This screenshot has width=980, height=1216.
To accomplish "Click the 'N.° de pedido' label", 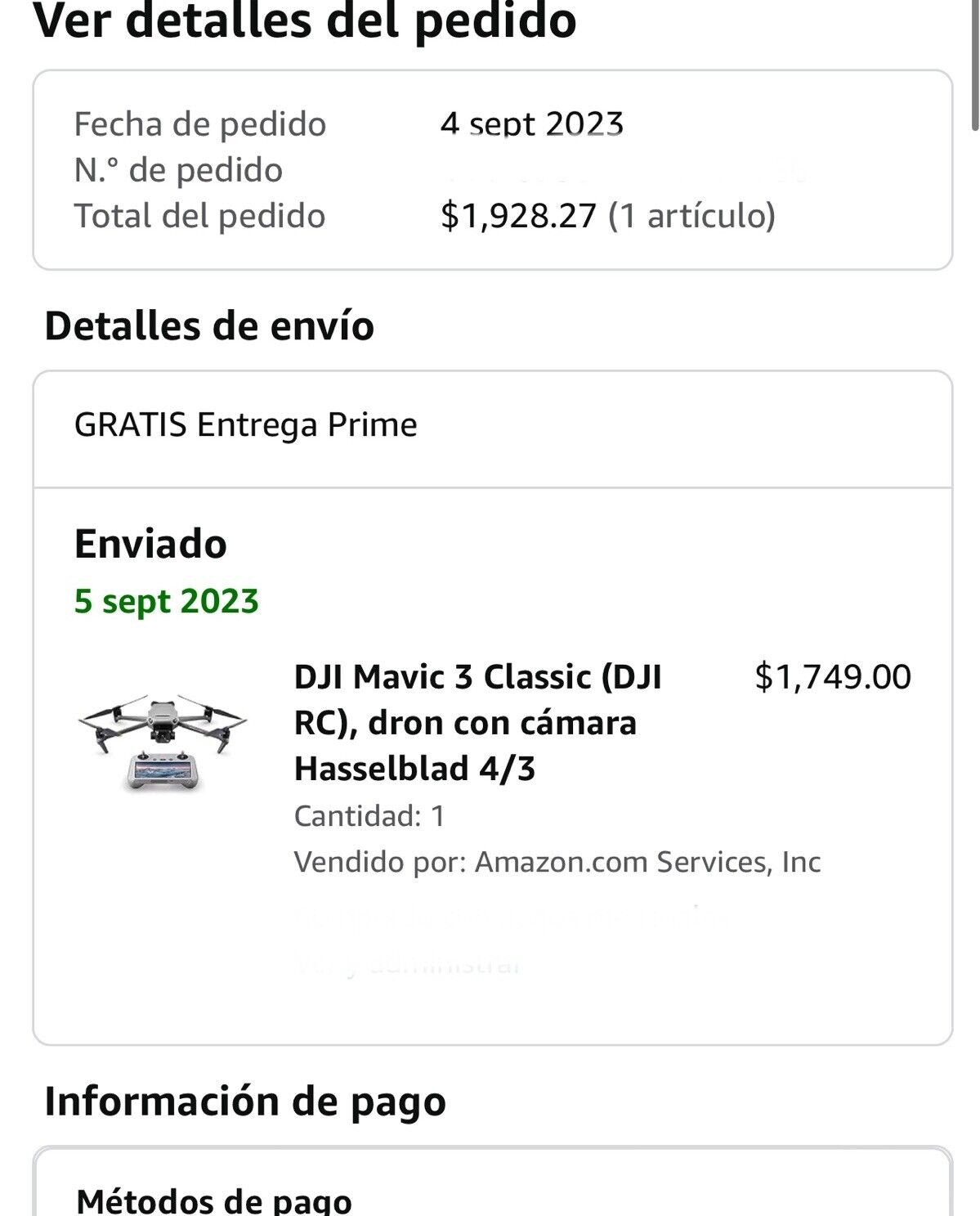I will click(178, 170).
